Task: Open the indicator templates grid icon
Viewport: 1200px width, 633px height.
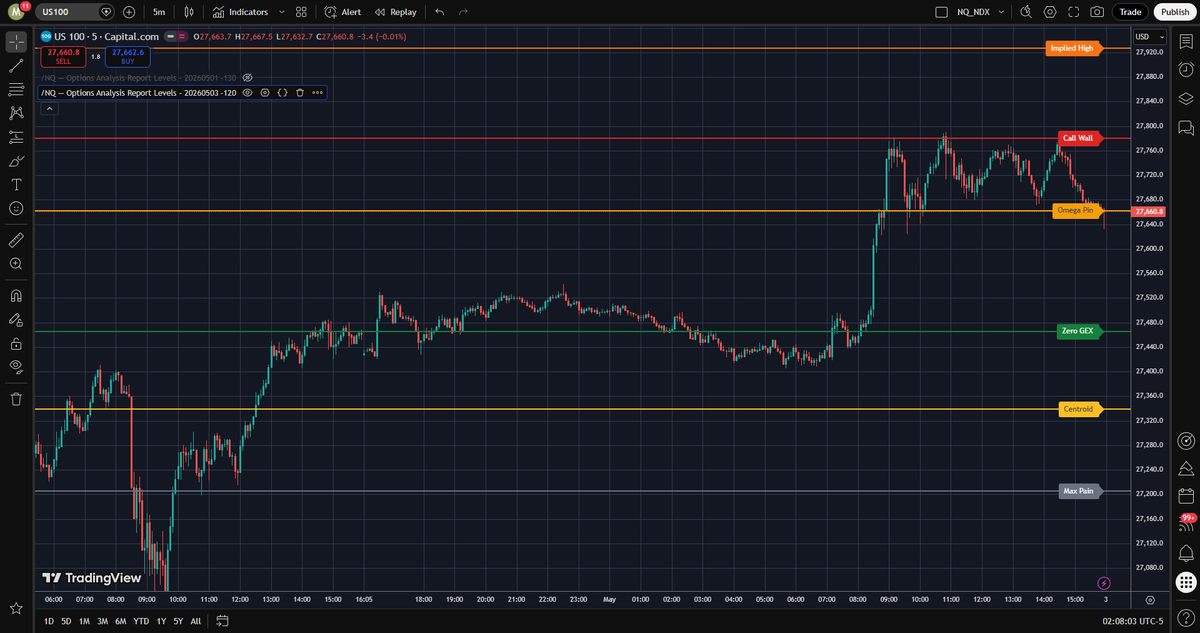Action: pos(301,12)
